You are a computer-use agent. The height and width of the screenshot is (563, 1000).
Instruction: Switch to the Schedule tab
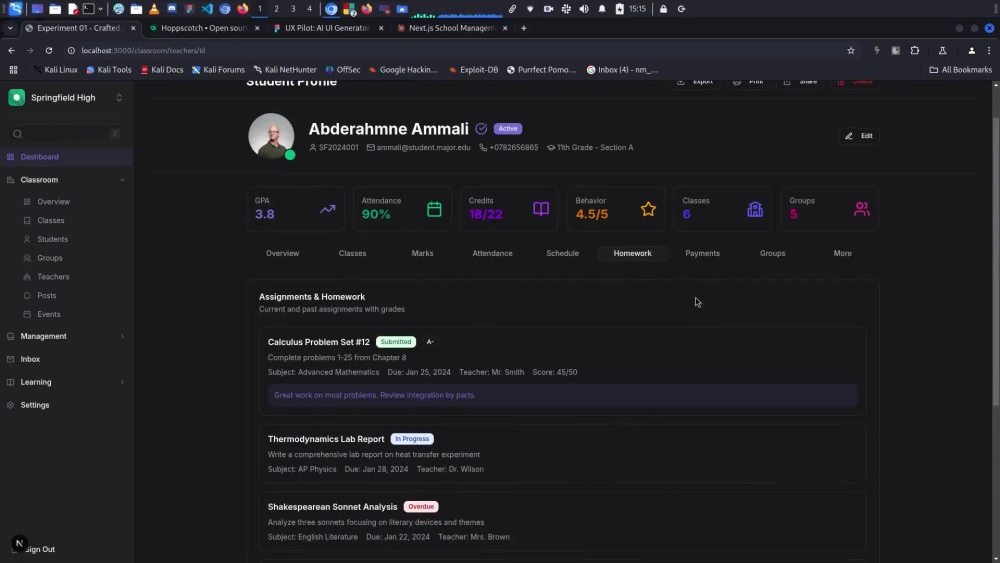pyautogui.click(x=562, y=253)
